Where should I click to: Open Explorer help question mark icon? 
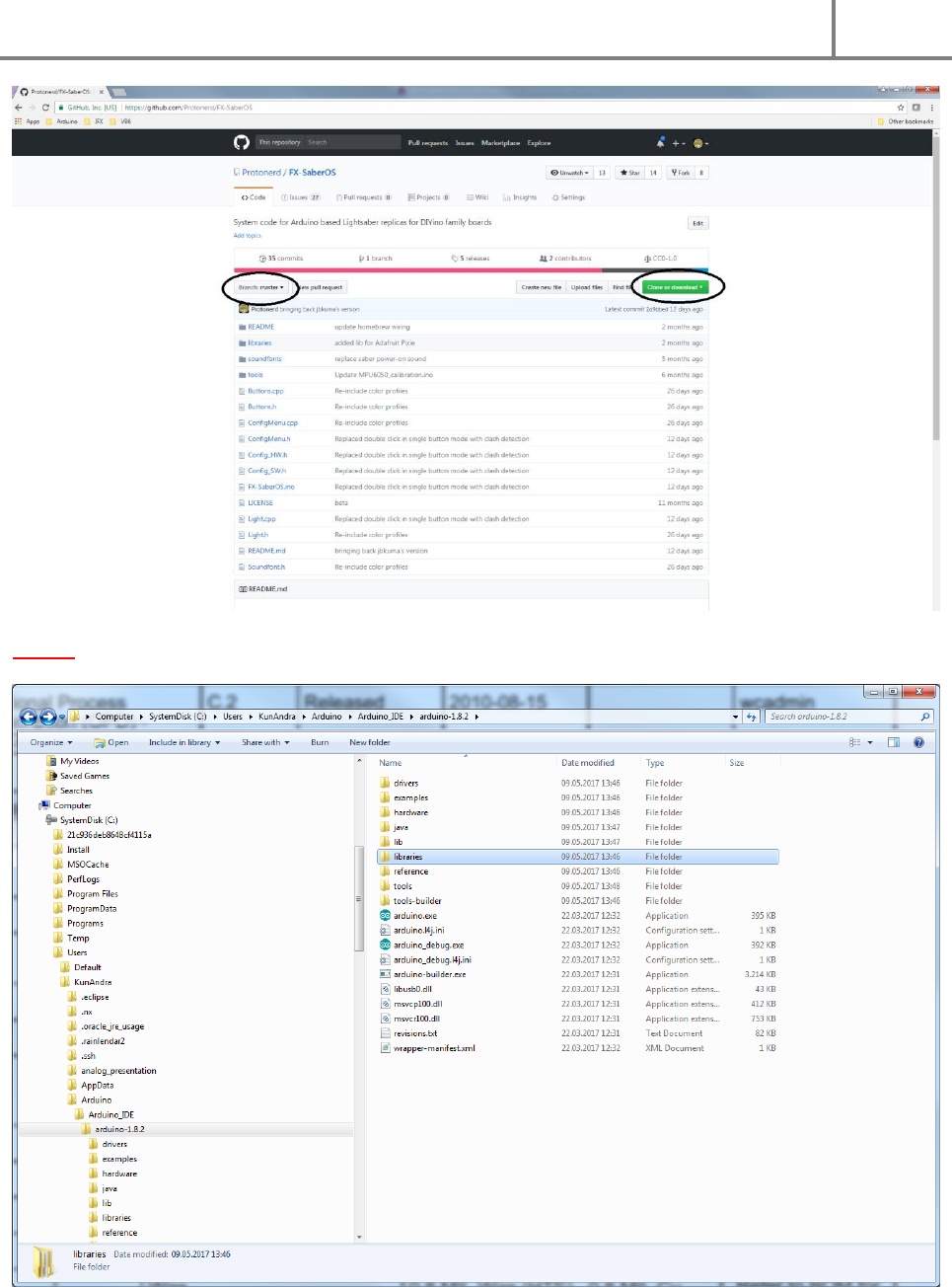[x=918, y=742]
